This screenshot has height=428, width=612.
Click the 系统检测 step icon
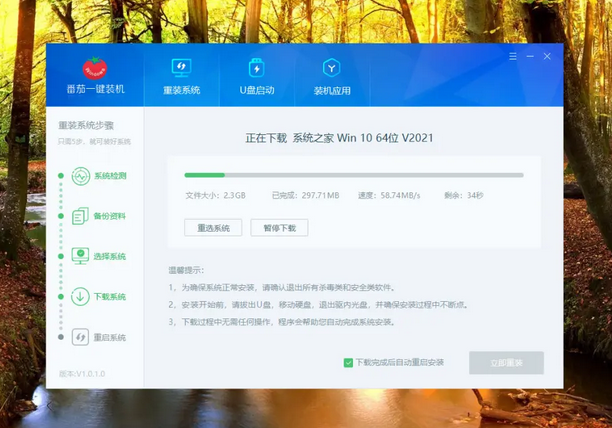tap(81, 176)
